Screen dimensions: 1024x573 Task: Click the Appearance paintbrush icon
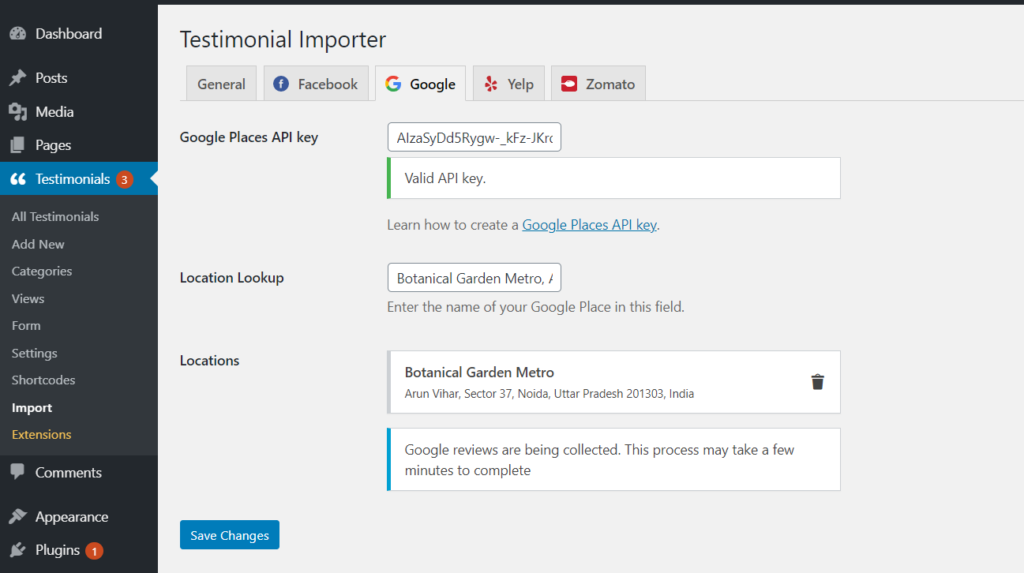coord(18,516)
